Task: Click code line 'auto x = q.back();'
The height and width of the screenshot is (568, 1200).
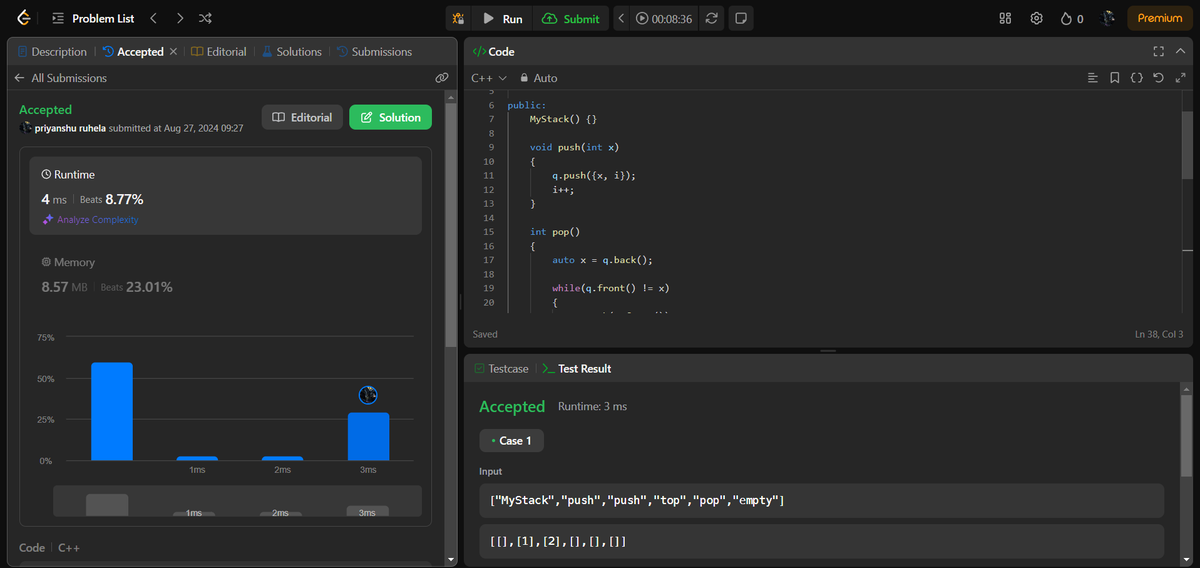Action: [603, 260]
